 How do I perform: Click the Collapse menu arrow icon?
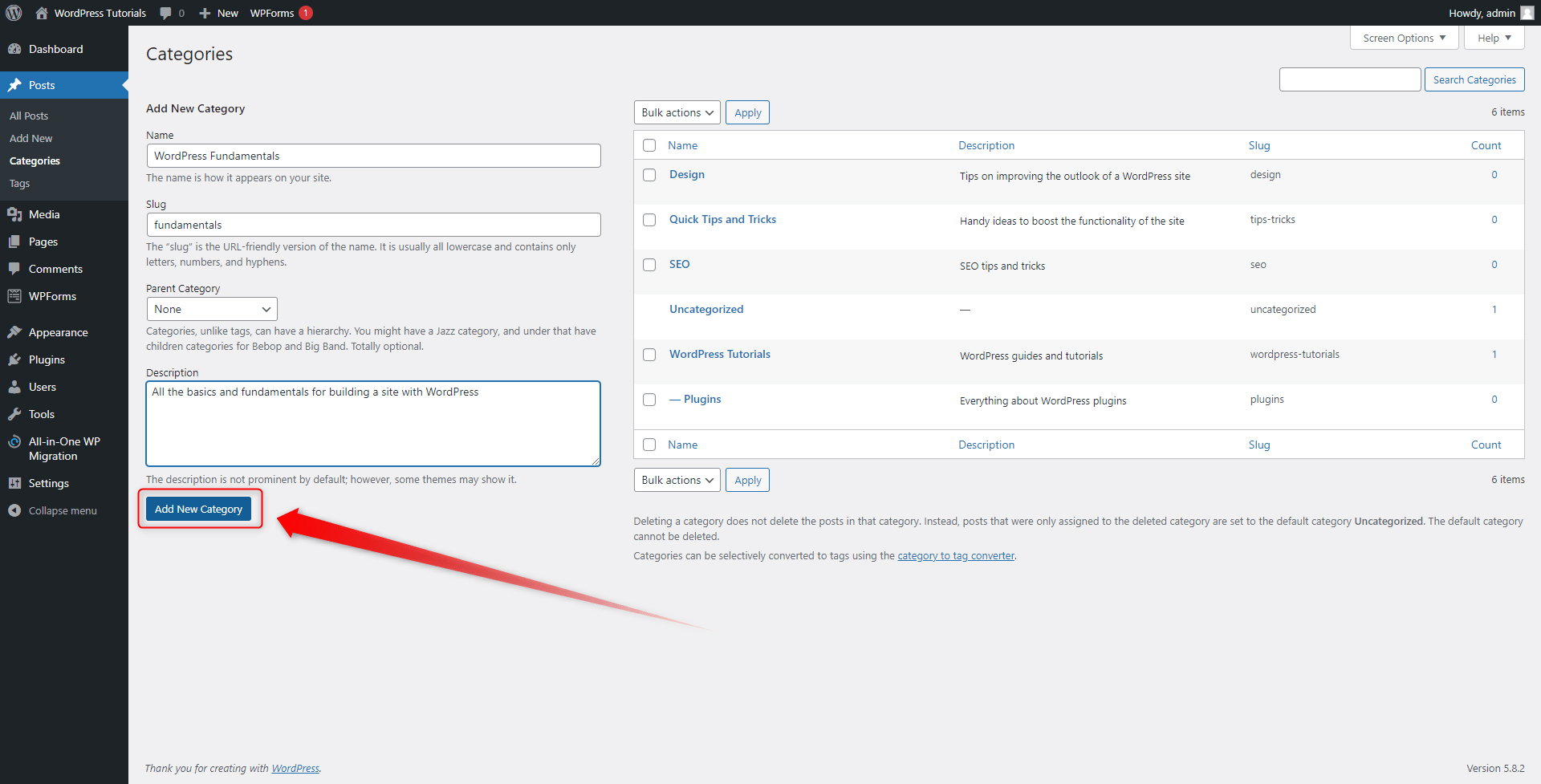point(14,510)
